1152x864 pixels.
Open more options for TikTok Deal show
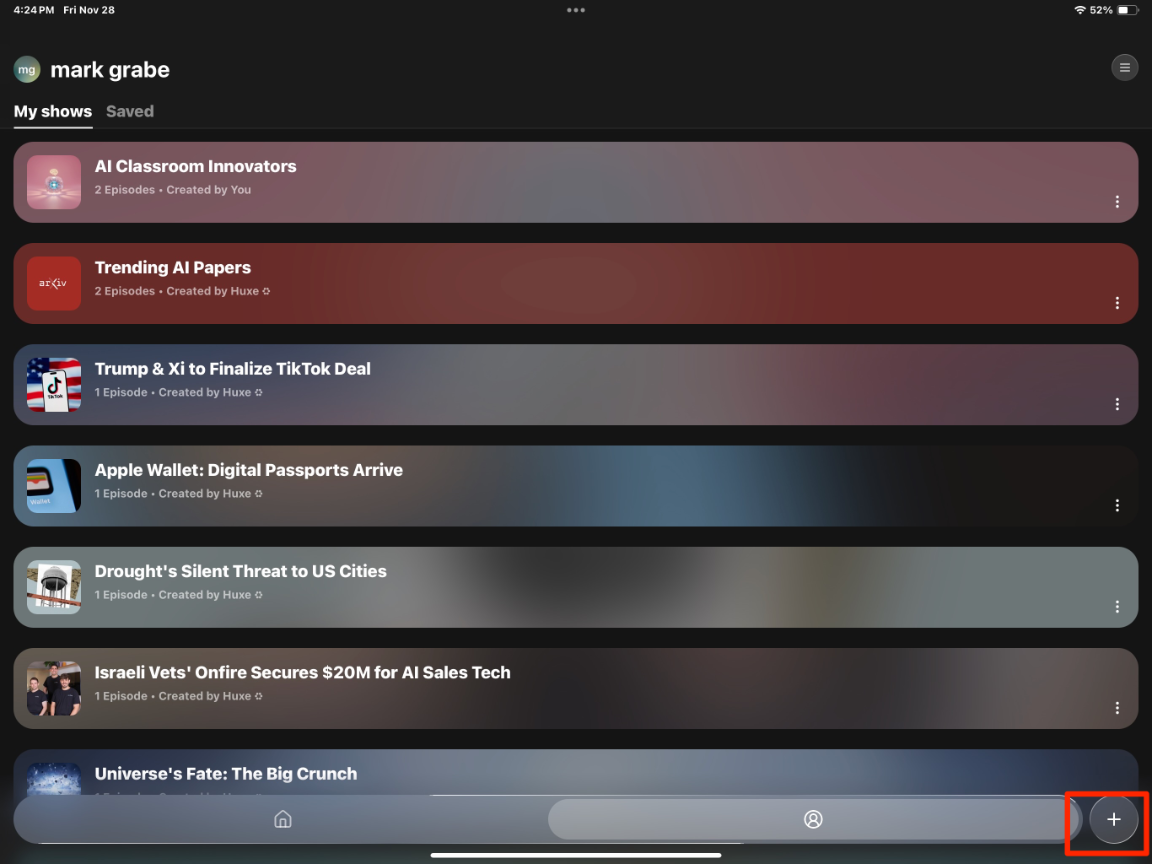click(1117, 404)
